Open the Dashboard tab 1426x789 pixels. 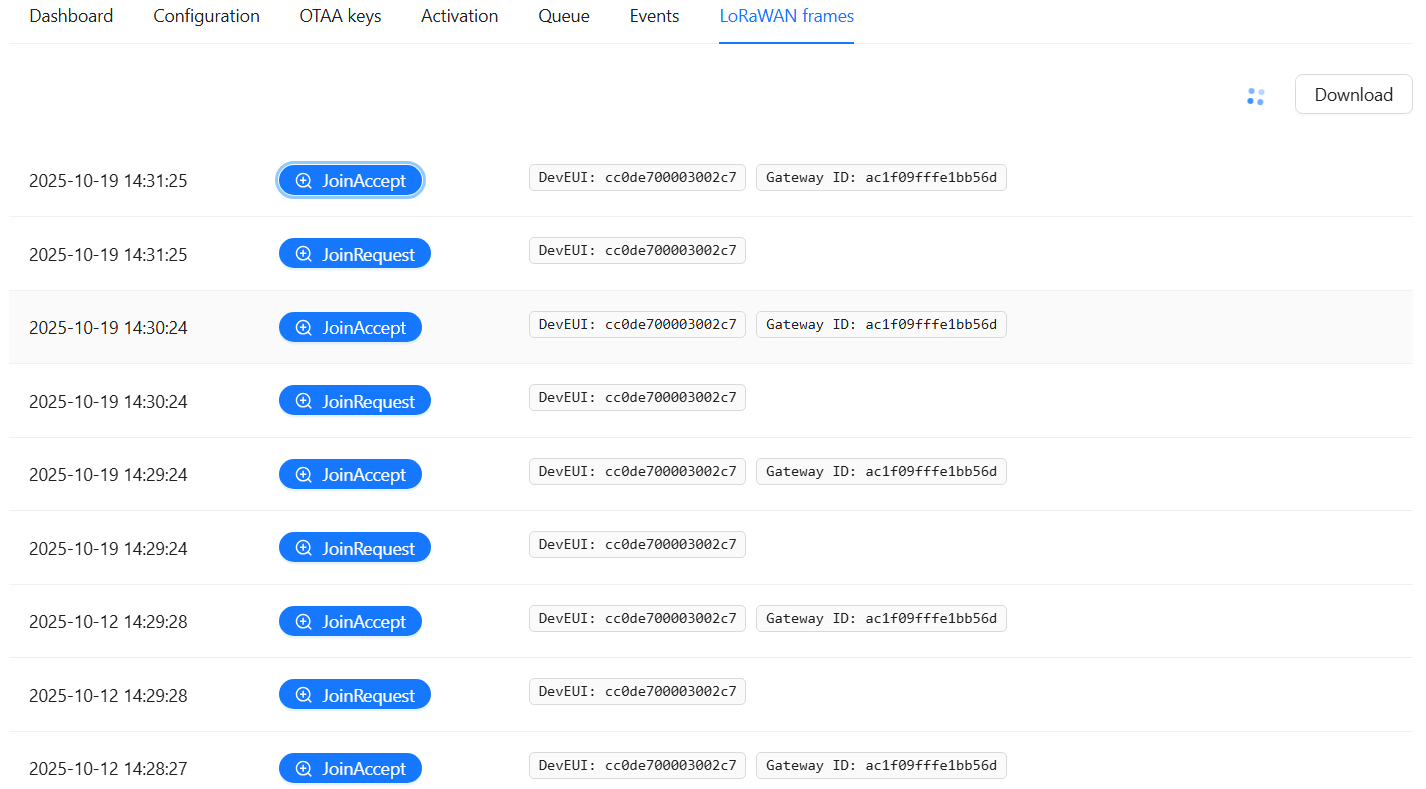71,16
